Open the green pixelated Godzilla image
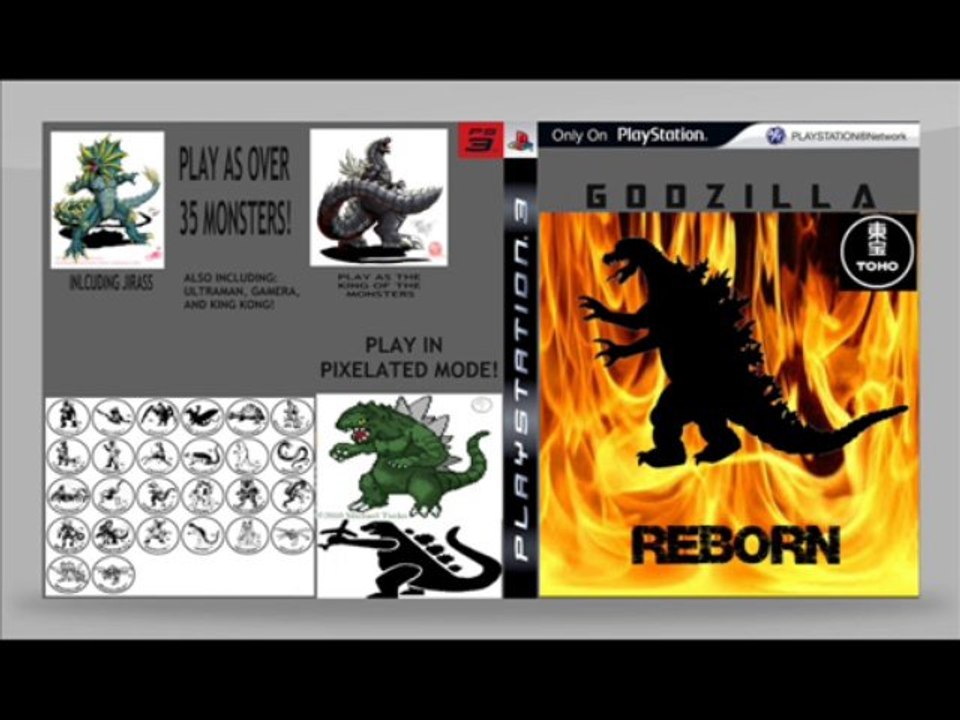The width and height of the screenshot is (960, 720). [409, 458]
